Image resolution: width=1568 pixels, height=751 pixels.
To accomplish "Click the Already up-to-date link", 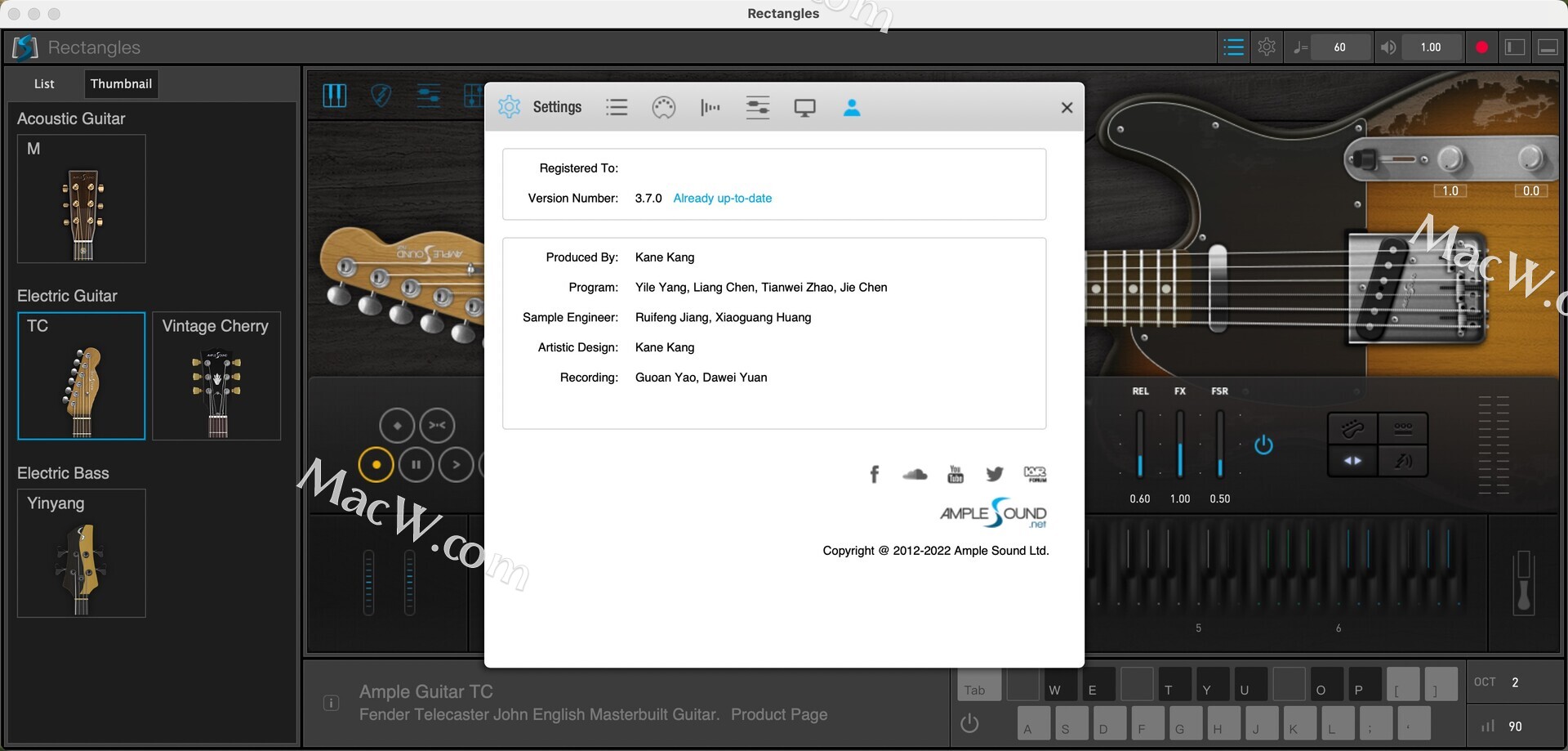I will [x=722, y=199].
